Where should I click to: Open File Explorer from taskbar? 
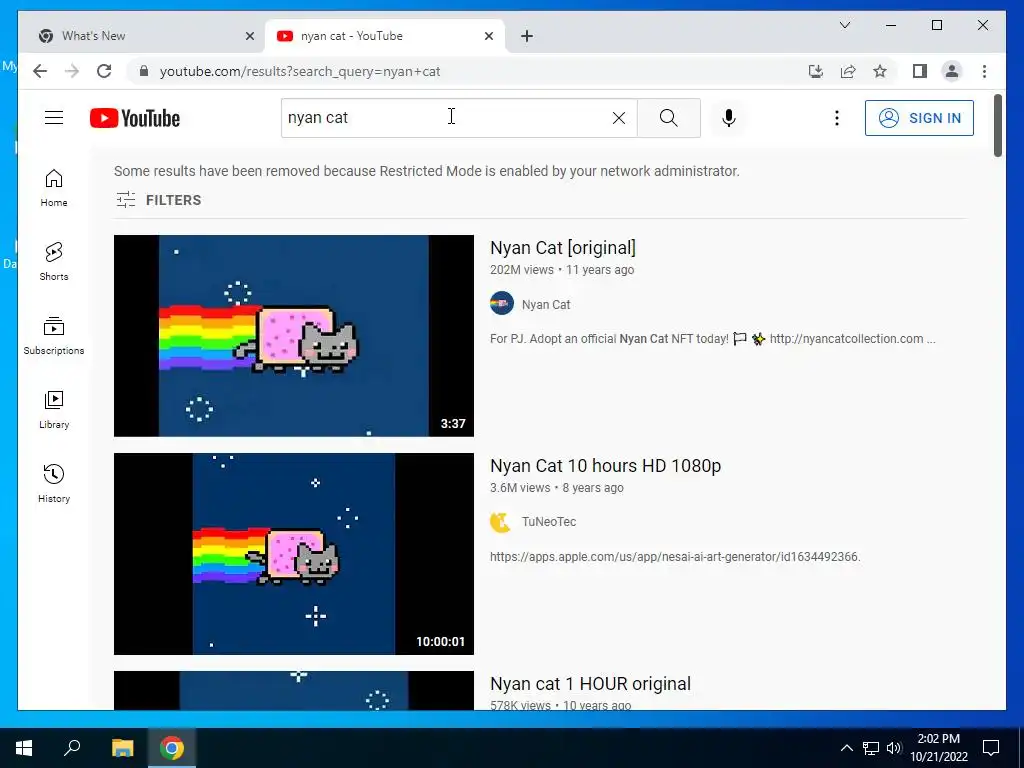coord(122,748)
